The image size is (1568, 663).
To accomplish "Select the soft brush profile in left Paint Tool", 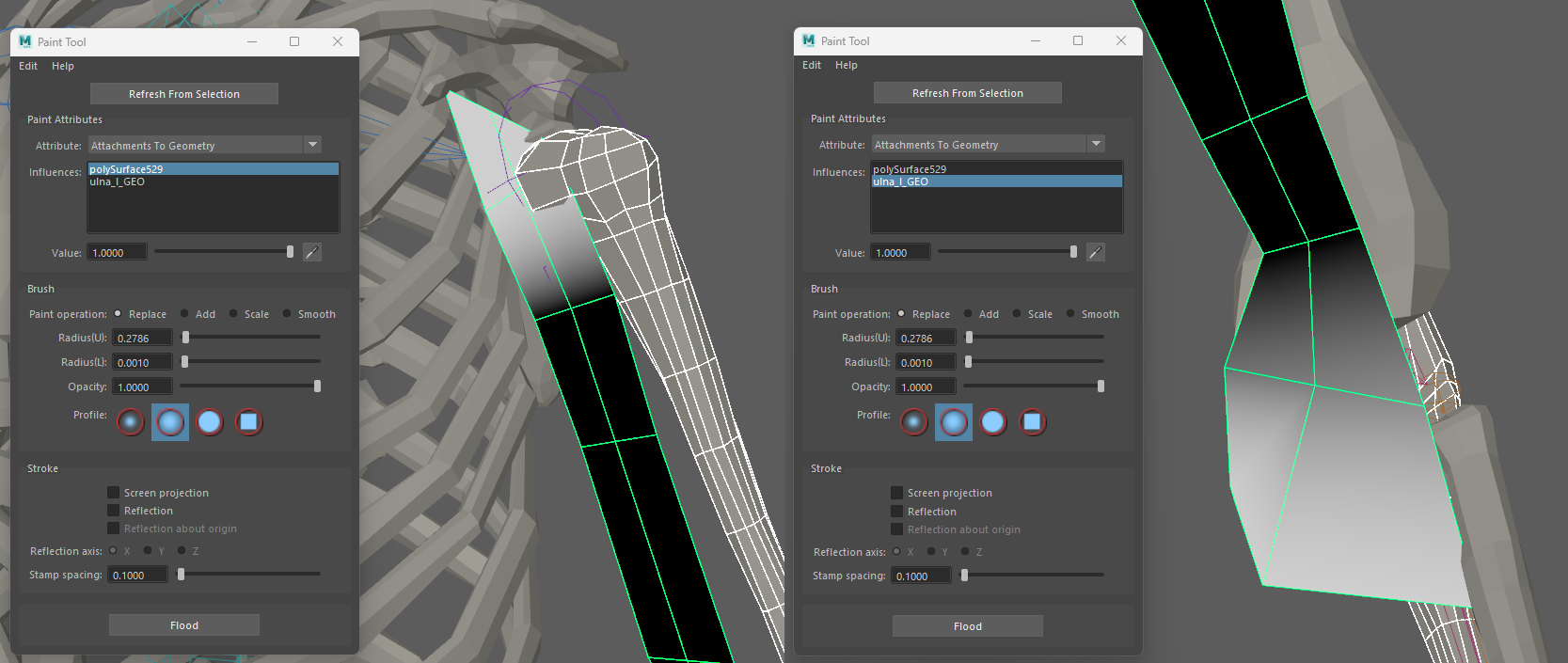I will (170, 422).
